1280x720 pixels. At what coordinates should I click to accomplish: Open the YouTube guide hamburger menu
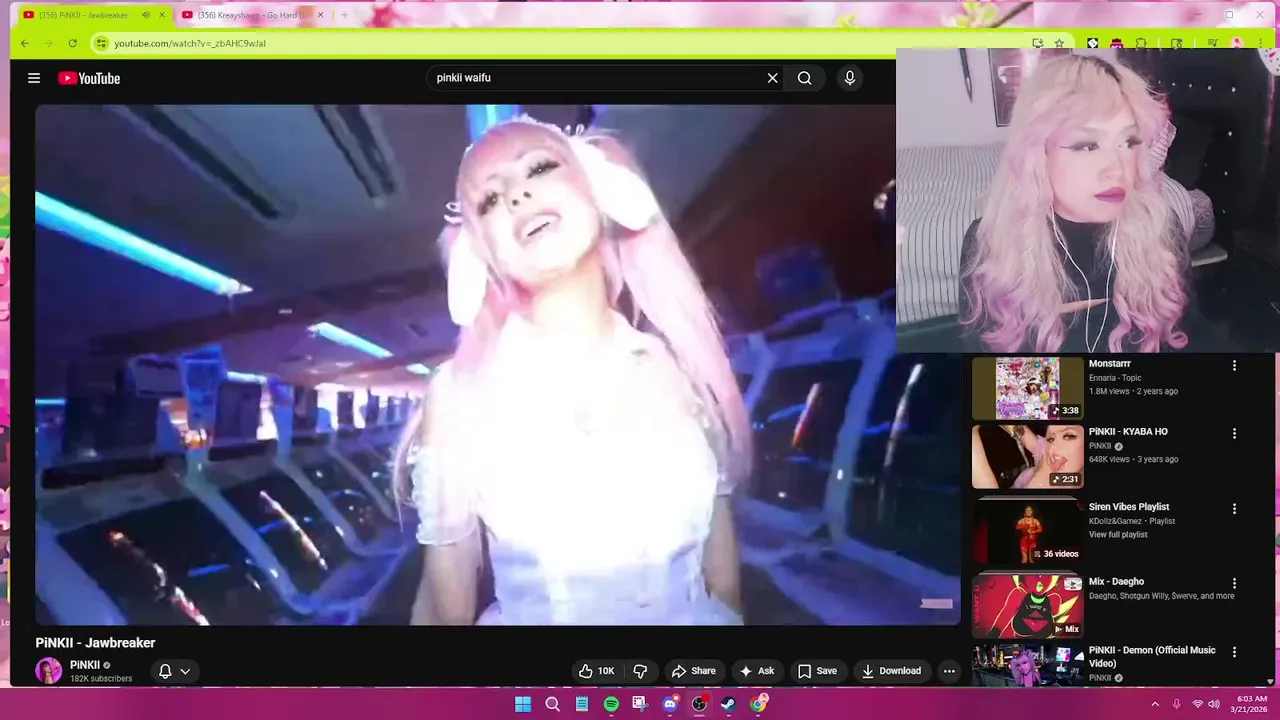coord(34,78)
